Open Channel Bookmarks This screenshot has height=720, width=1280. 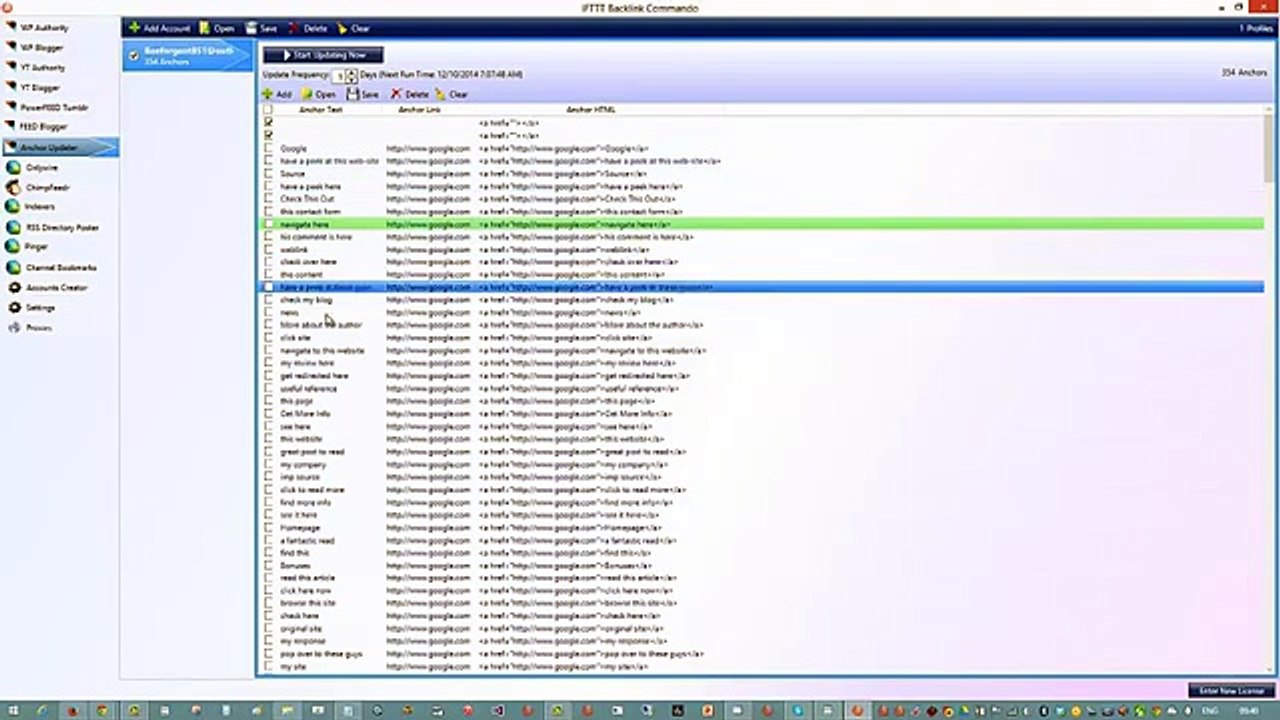pos(61,267)
